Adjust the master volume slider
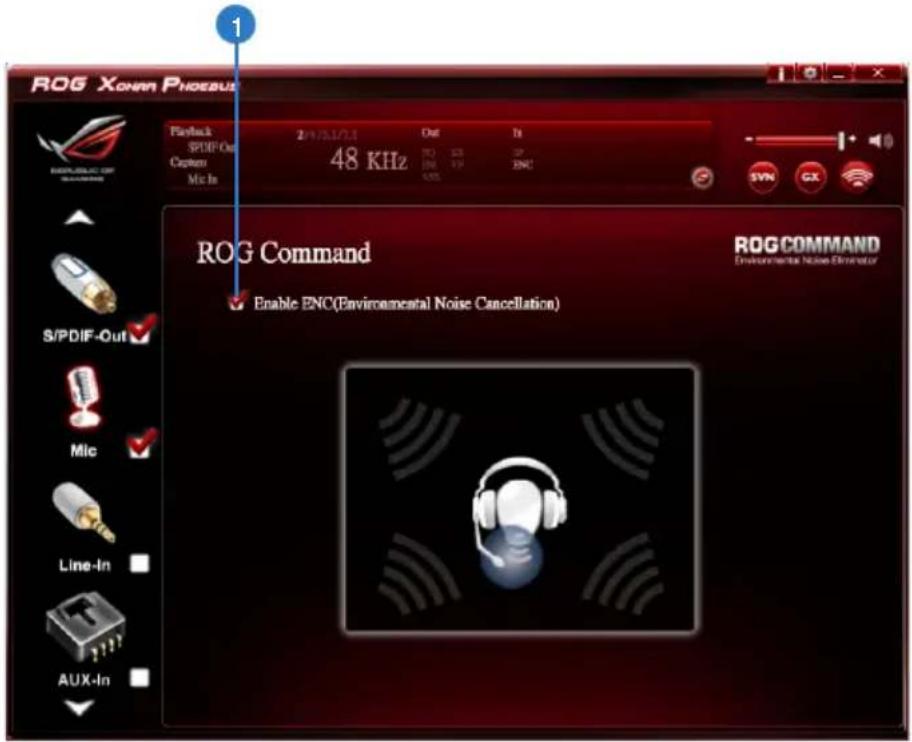This screenshot has height=742, width=912. (x=799, y=140)
